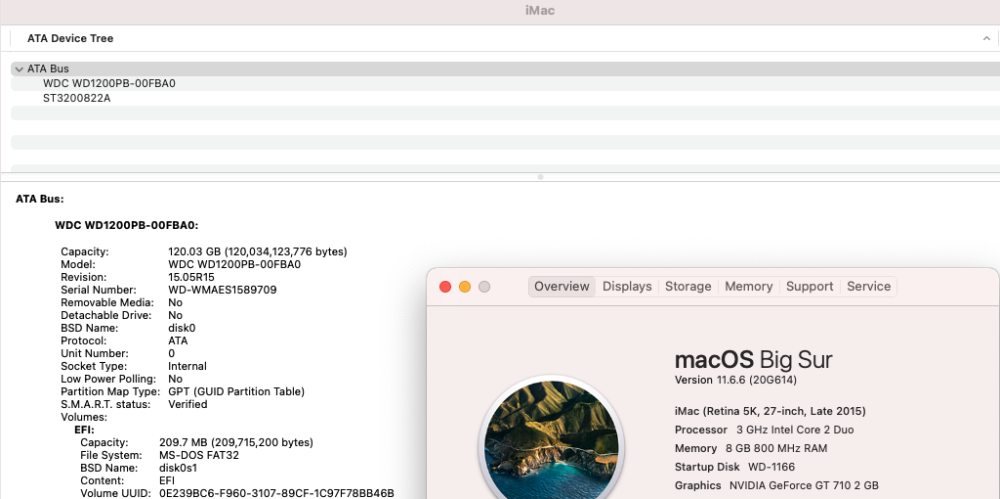Click the Socket Type value Internal

(187, 366)
